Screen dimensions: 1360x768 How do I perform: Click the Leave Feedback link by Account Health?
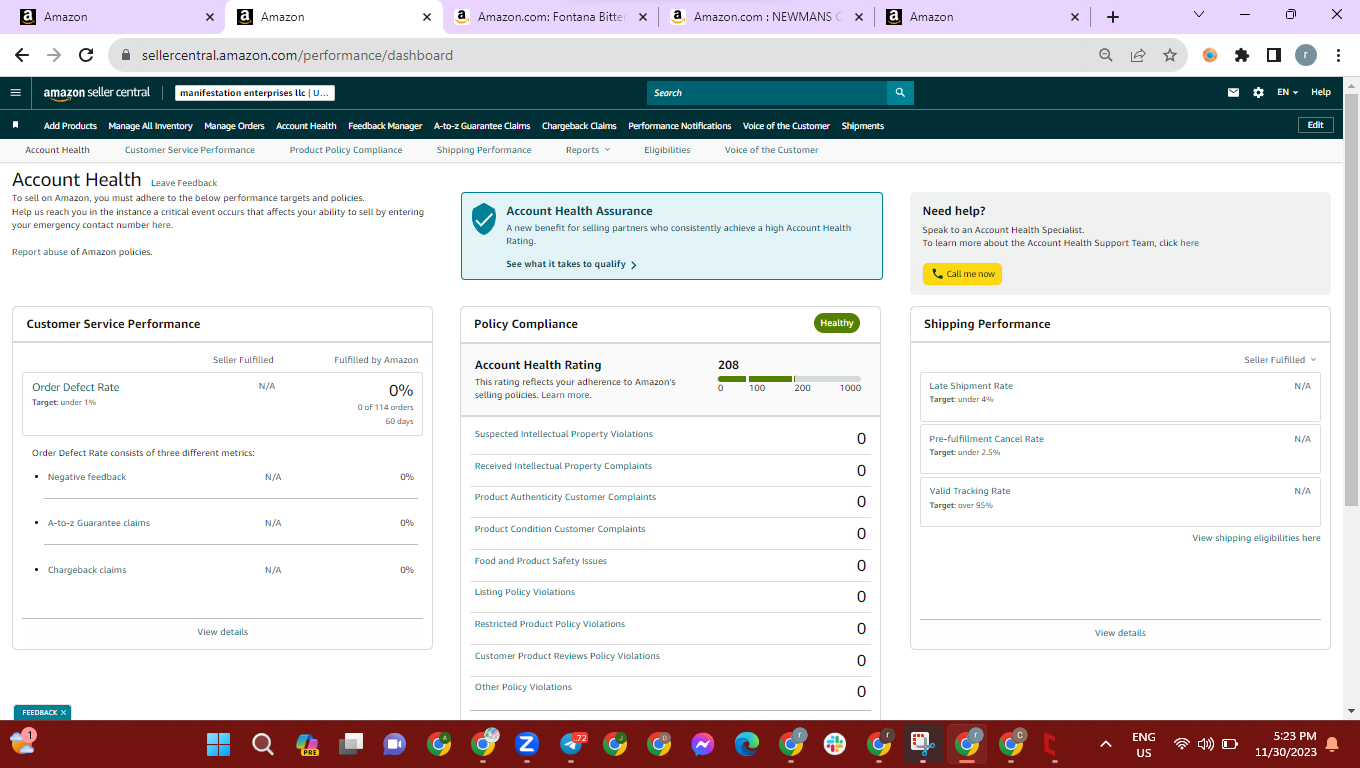click(x=184, y=183)
